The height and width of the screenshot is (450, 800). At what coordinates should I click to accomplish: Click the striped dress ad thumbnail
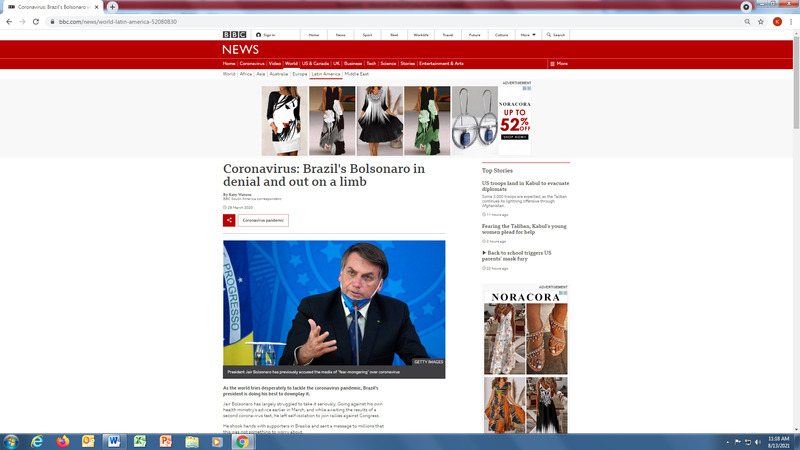(380, 120)
